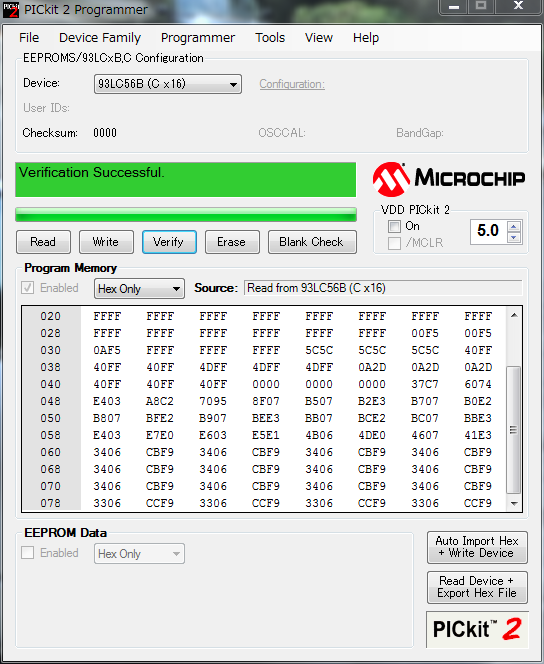544x664 pixels.
Task: Open the Tools menu
Action: point(270,38)
